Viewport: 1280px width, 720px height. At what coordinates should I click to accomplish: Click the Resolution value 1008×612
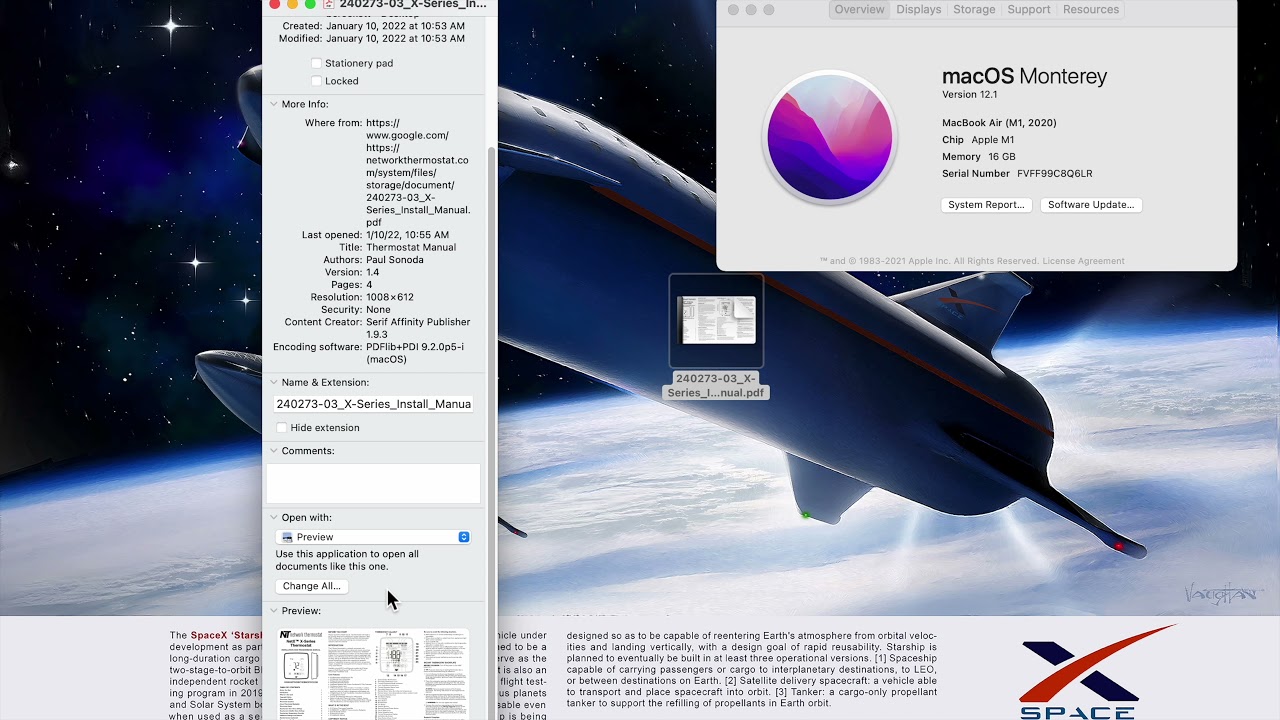coord(390,297)
